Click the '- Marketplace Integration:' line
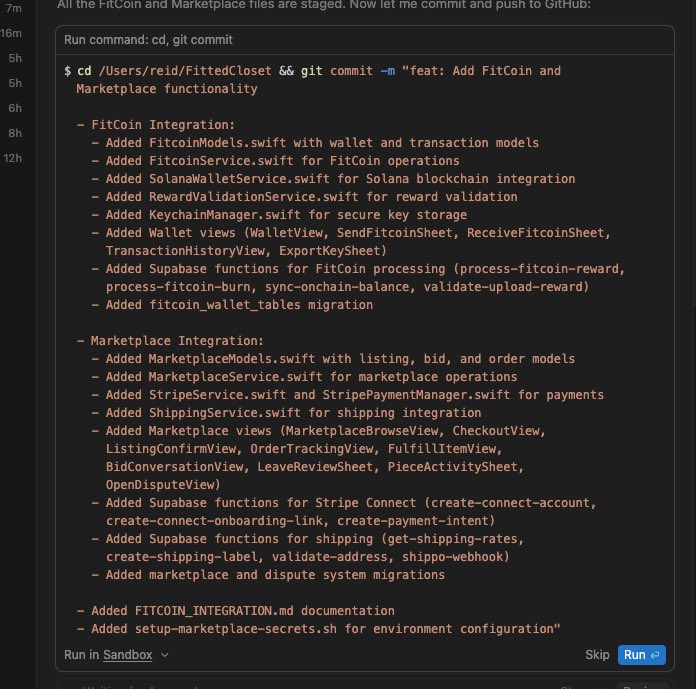The width and height of the screenshot is (696, 689). [x=170, y=341]
